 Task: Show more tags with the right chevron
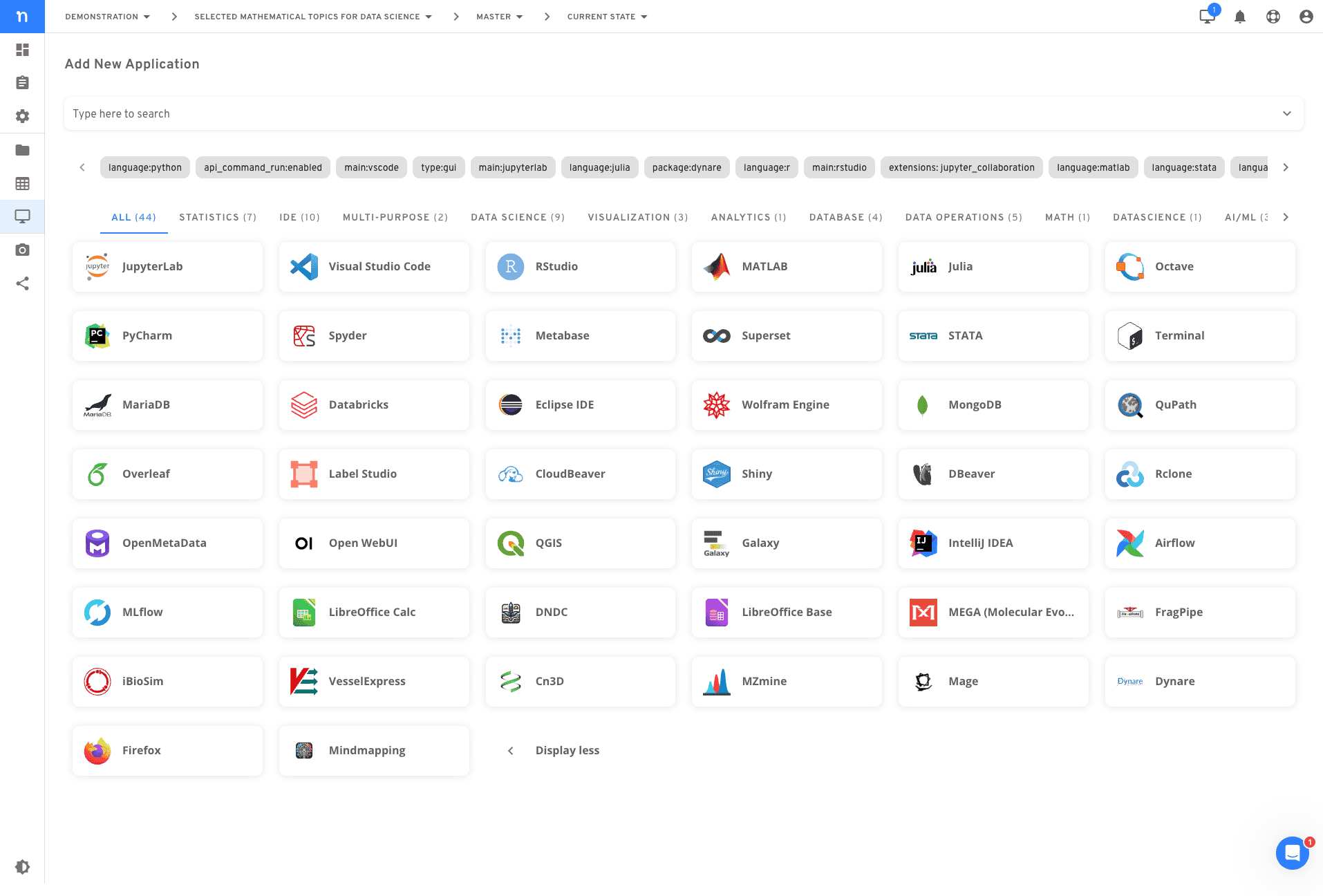tap(1286, 167)
